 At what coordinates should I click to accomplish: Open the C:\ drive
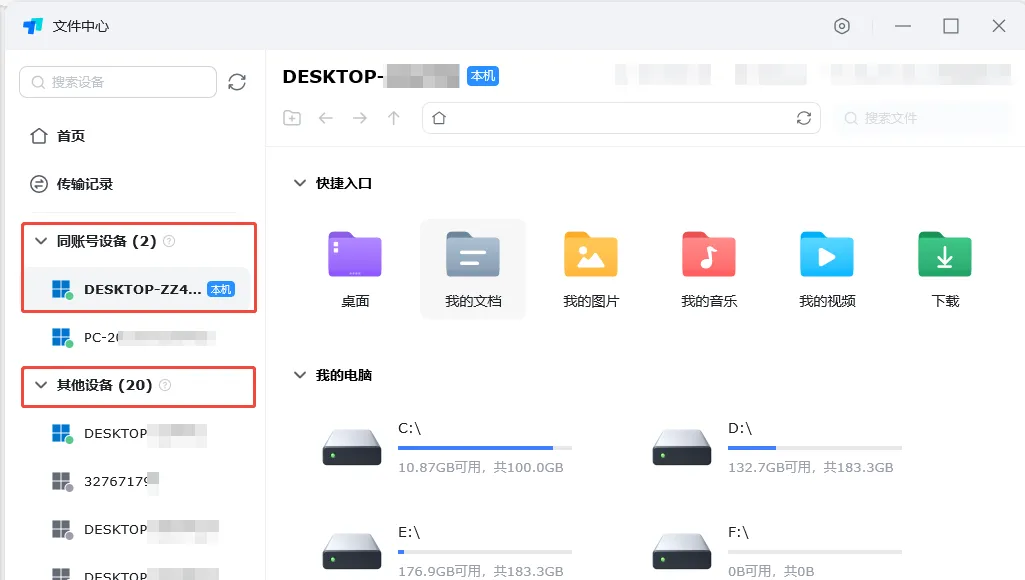[447, 447]
